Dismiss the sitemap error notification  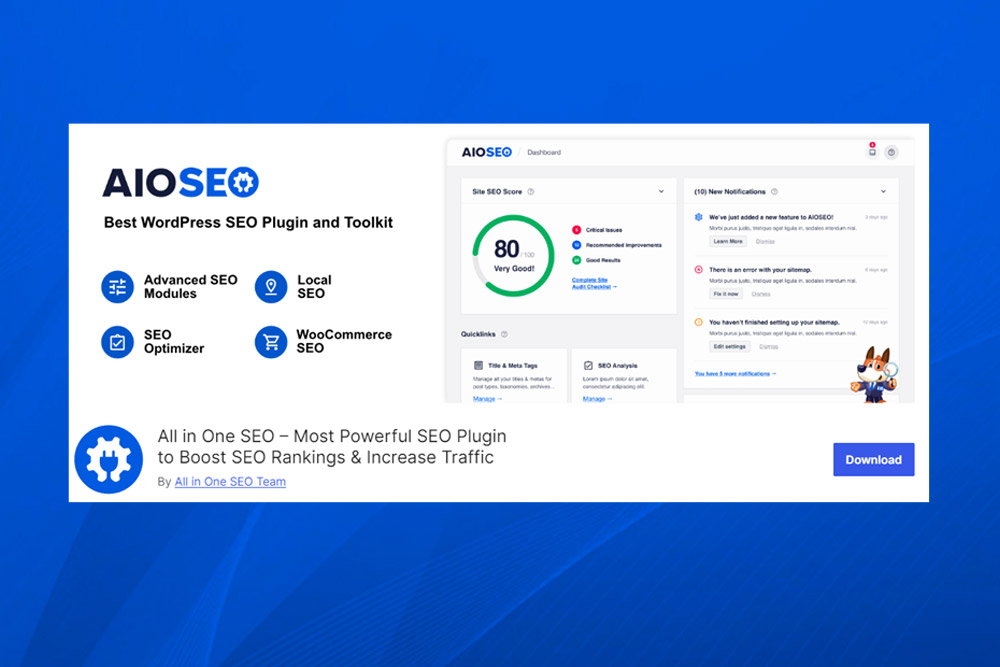pyautogui.click(x=761, y=294)
